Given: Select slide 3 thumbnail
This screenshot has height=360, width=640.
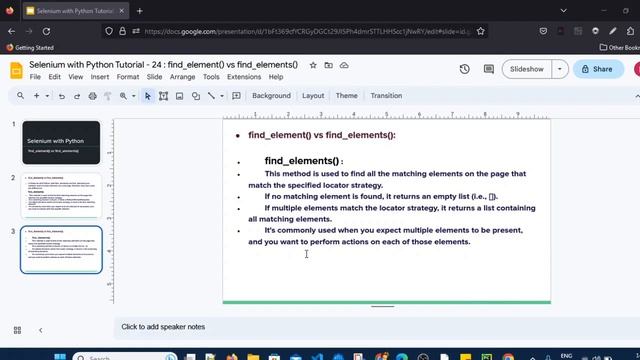Looking at the screenshot, I should point(61,249).
